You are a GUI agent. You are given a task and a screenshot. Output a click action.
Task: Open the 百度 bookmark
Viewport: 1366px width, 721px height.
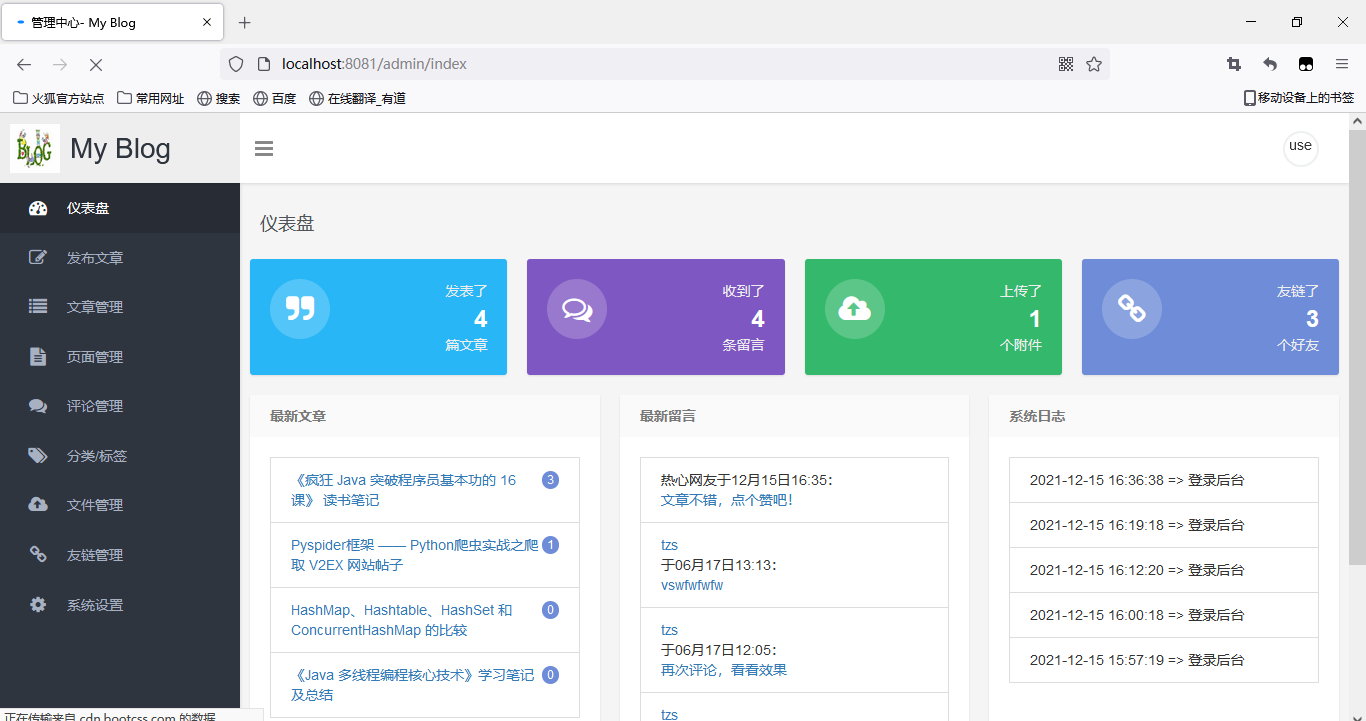275,98
